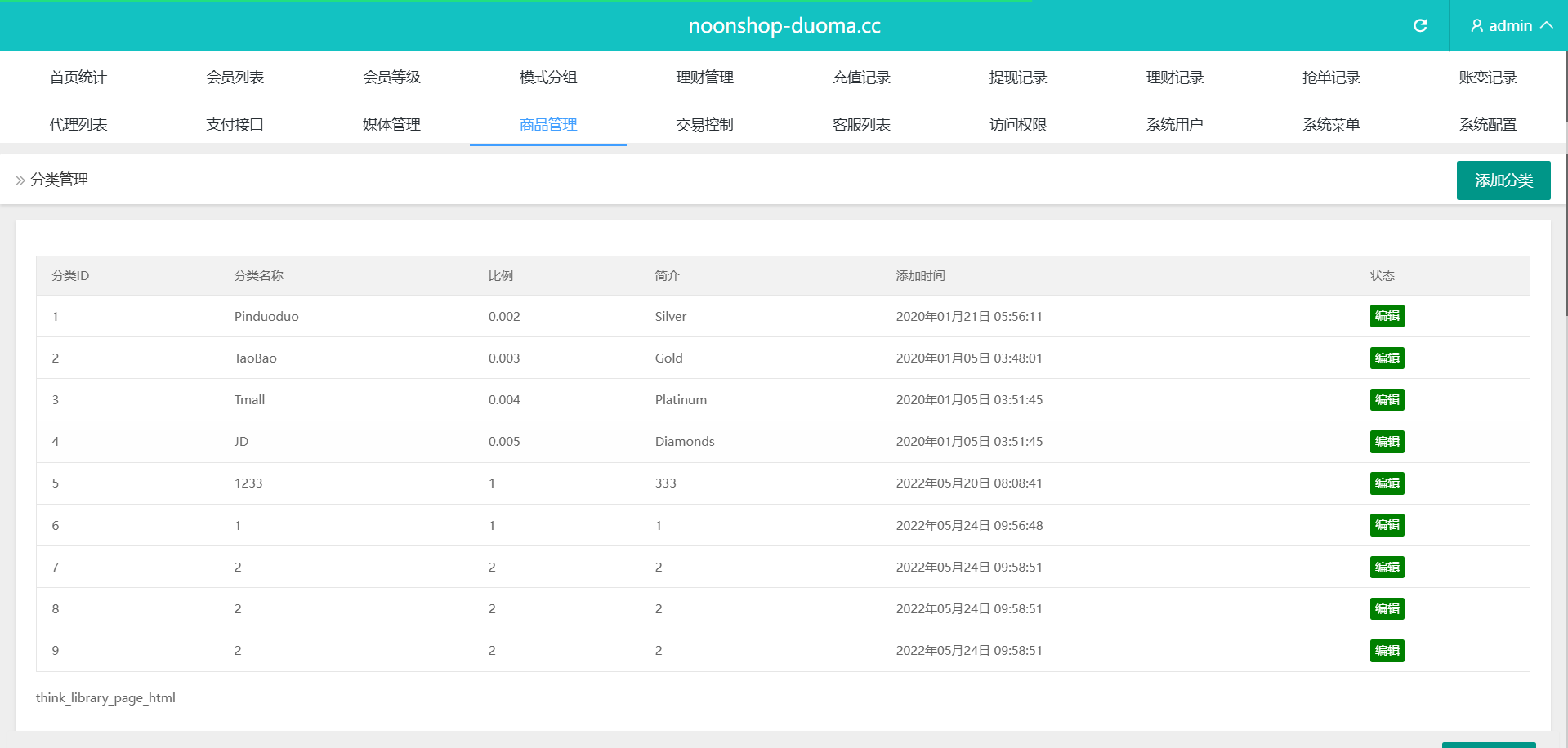1568x748 pixels.
Task: Select the 提现记录 tab
Action: pos(1018,78)
